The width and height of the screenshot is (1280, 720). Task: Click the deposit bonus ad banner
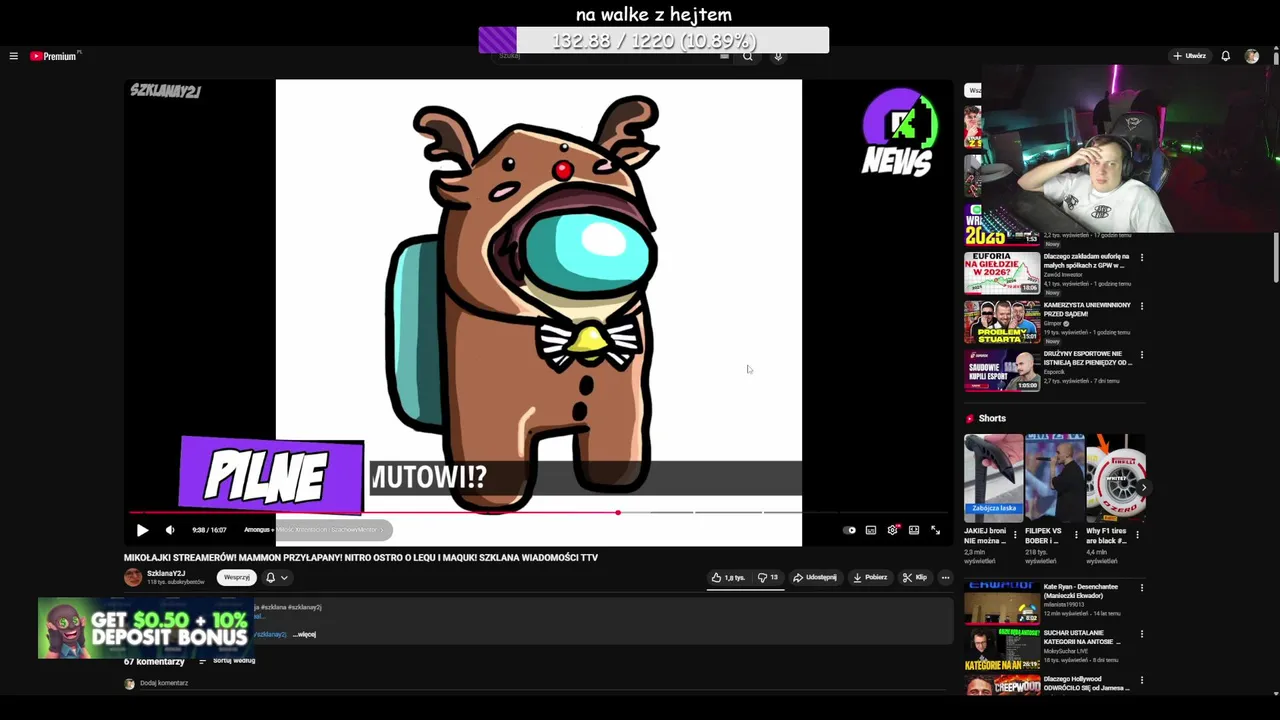[x=146, y=628]
